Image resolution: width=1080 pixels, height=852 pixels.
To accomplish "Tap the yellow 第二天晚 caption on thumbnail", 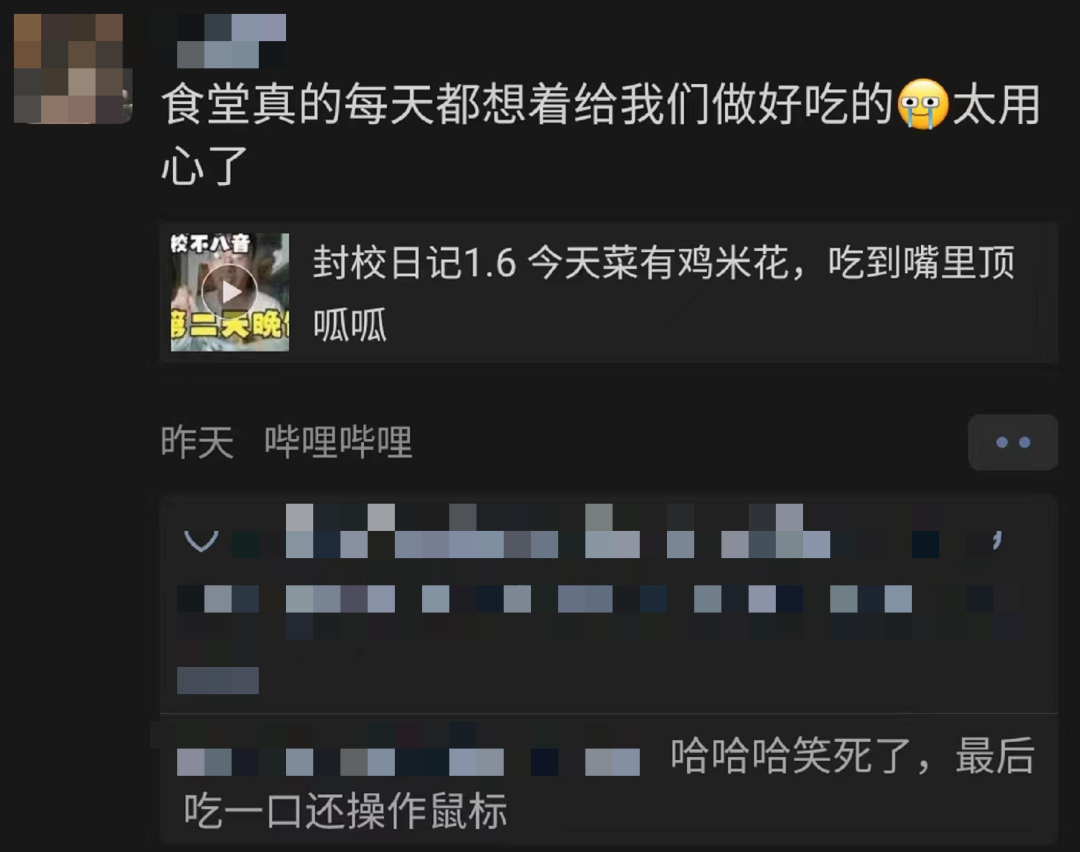I will pos(230,325).
